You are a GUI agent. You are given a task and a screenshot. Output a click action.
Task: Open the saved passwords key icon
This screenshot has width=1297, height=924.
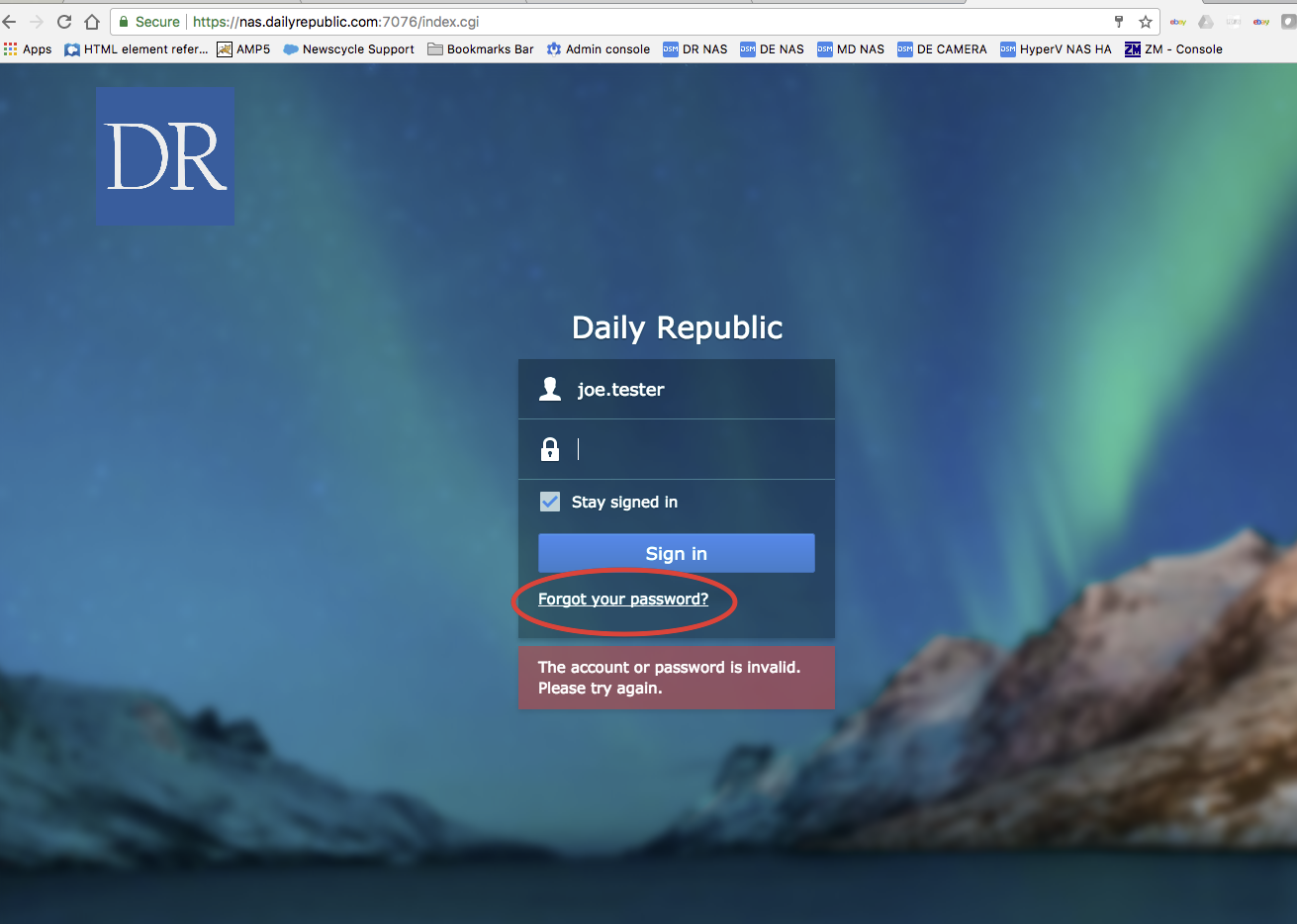click(x=1119, y=22)
